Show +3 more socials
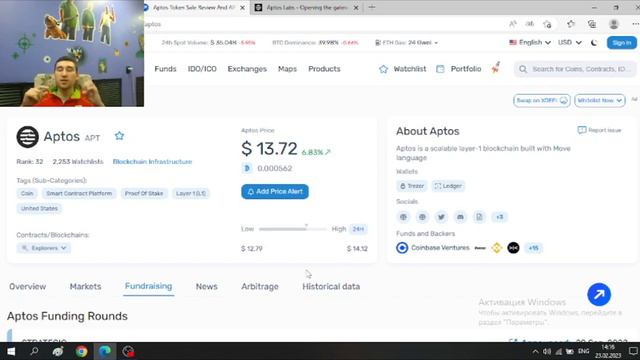Viewport: 640px width, 360px height. click(499, 217)
